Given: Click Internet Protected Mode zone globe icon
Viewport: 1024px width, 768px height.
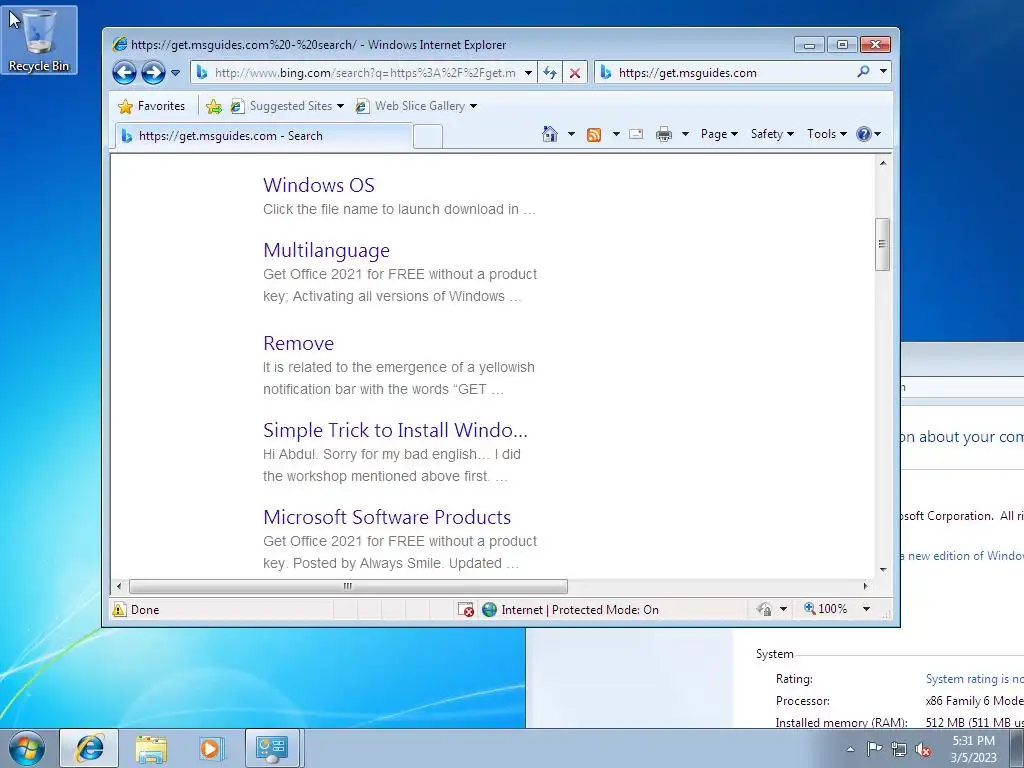Looking at the screenshot, I should 489,609.
